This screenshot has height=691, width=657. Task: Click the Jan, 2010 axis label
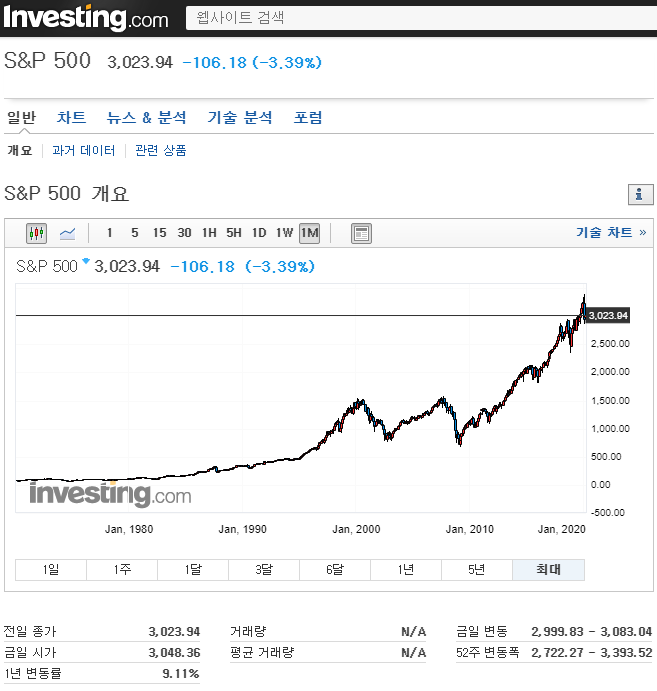tap(470, 529)
